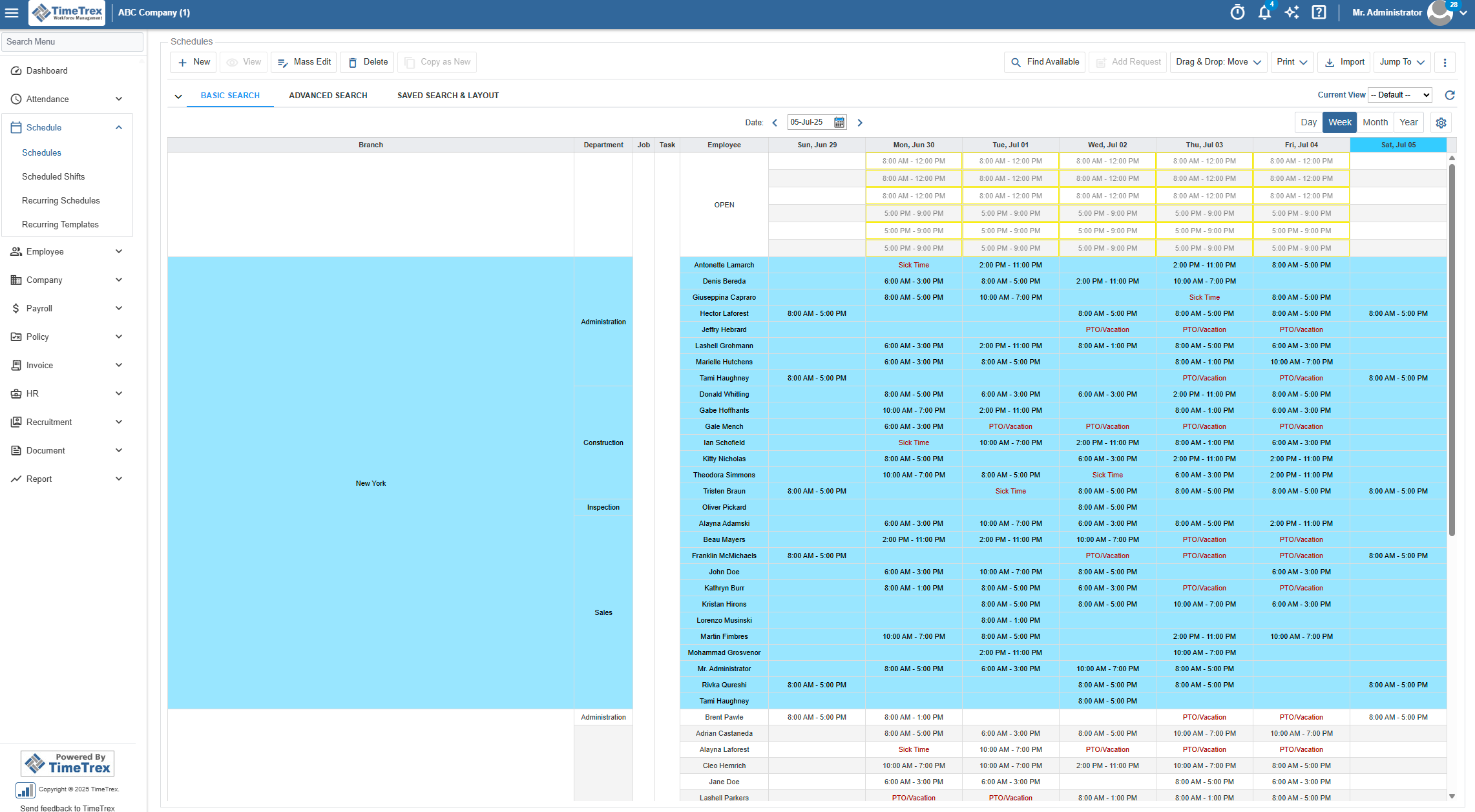The height and width of the screenshot is (812, 1475).
Task: Open the schedule settings gear
Action: 1441,122
